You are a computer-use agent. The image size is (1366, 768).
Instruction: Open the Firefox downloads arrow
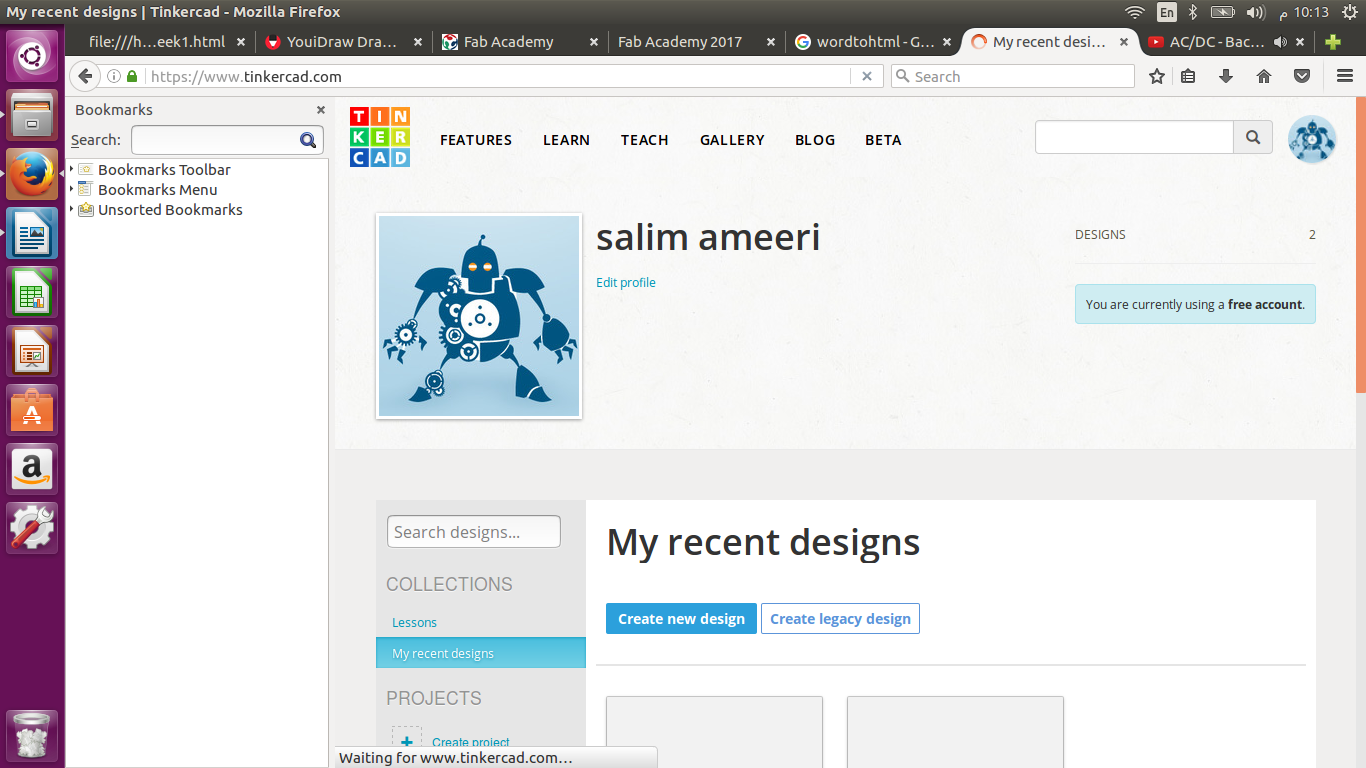tap(1226, 76)
